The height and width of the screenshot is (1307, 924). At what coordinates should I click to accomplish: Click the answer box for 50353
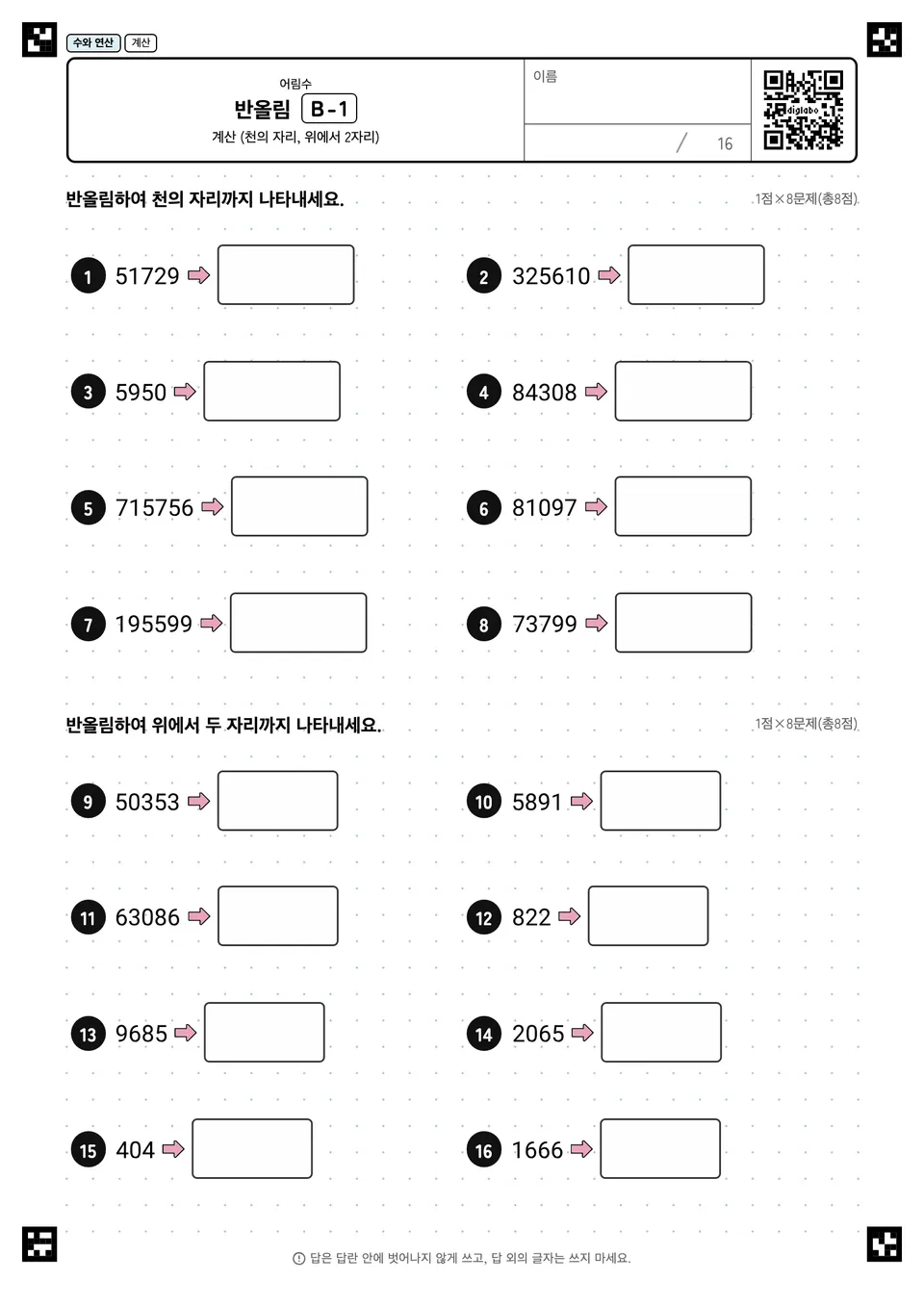point(278,801)
